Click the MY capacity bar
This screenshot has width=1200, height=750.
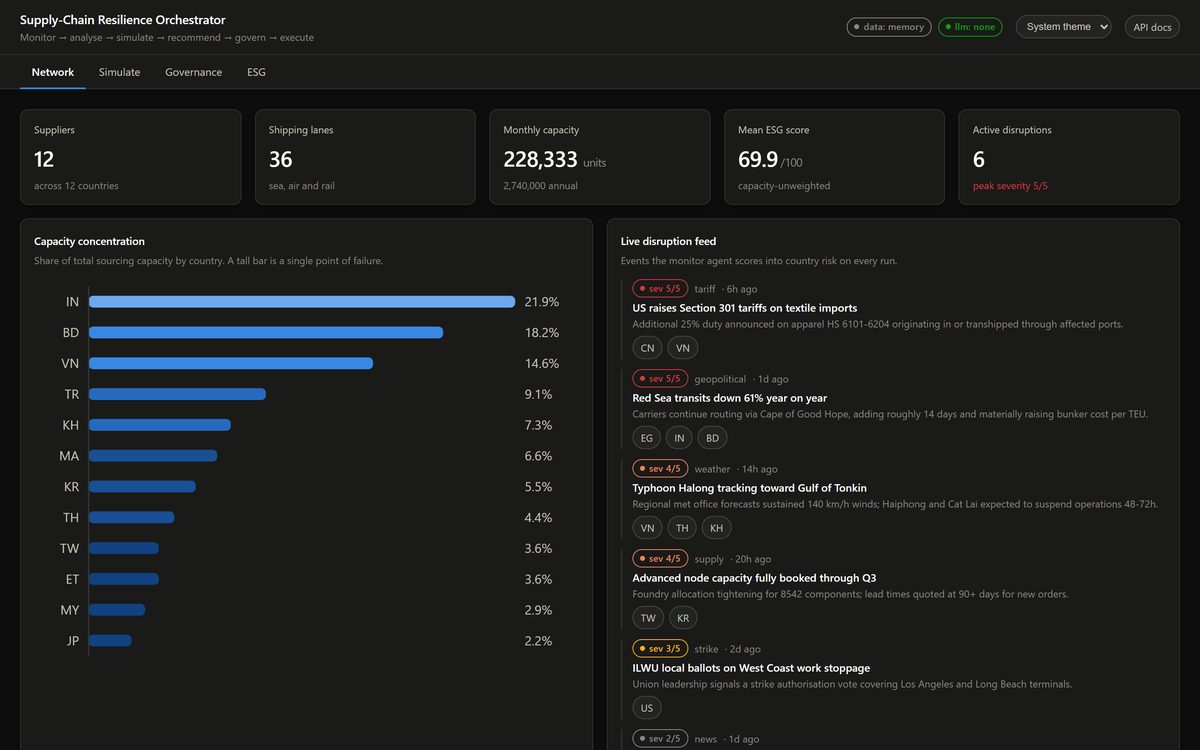(117, 610)
